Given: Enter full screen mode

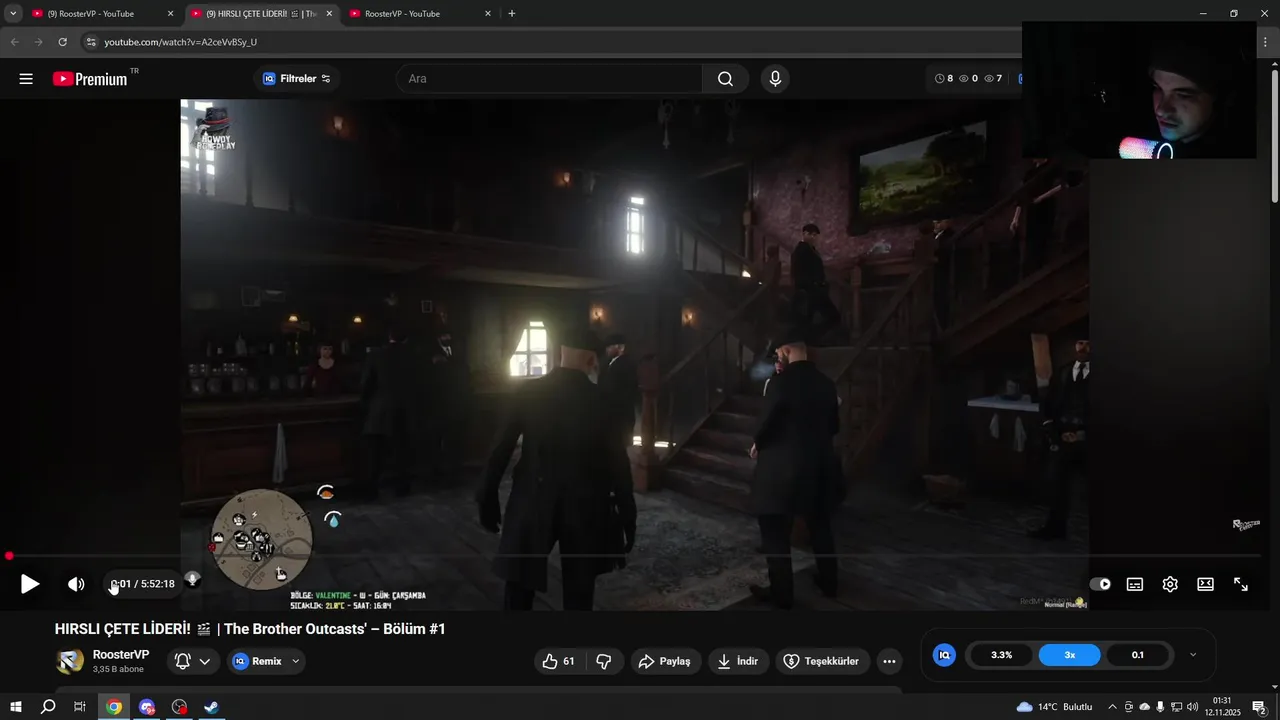Looking at the screenshot, I should tap(1241, 584).
